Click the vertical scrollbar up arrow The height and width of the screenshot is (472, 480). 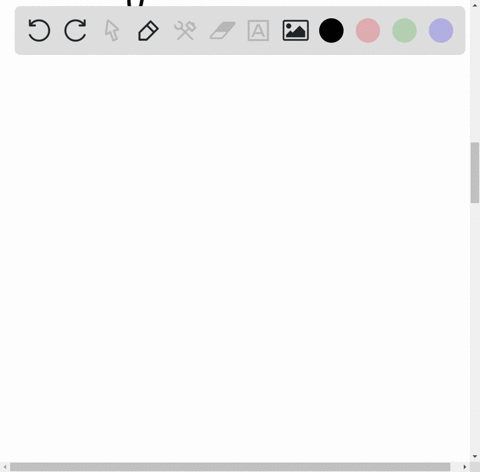pos(475,5)
